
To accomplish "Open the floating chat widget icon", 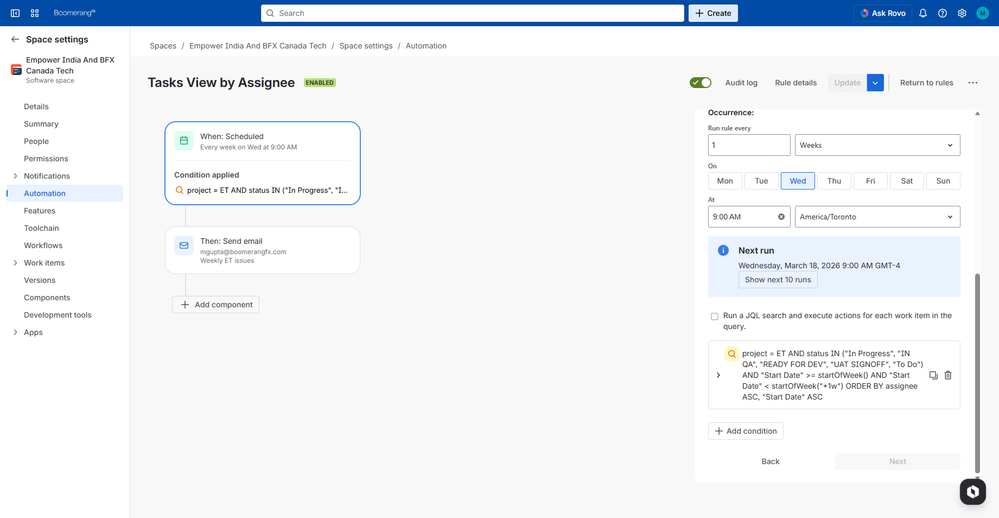I will (x=973, y=491).
